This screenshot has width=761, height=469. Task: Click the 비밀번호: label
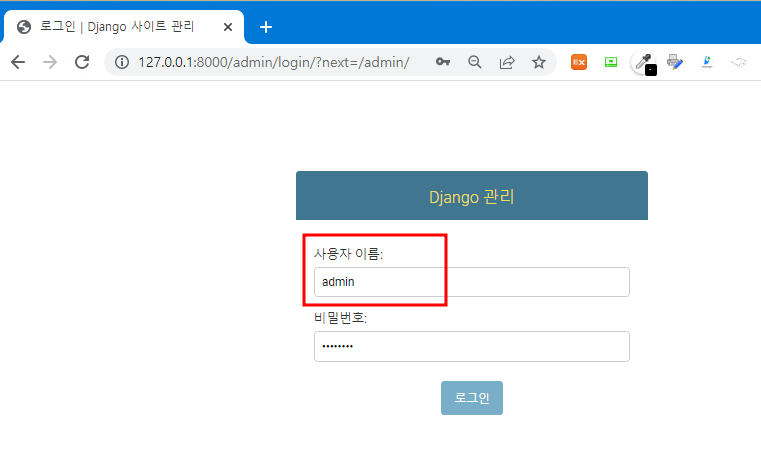(x=340, y=318)
